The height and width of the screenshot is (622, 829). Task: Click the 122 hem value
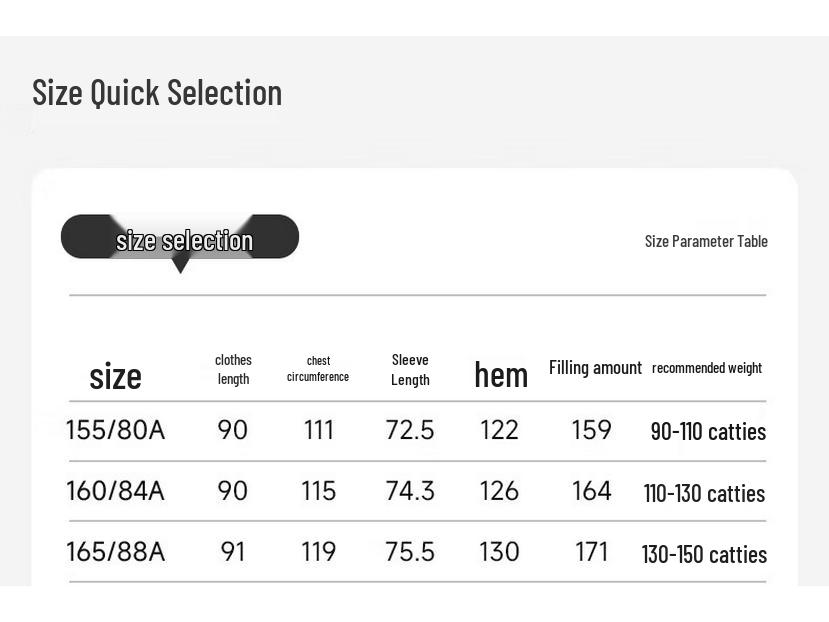click(x=499, y=430)
